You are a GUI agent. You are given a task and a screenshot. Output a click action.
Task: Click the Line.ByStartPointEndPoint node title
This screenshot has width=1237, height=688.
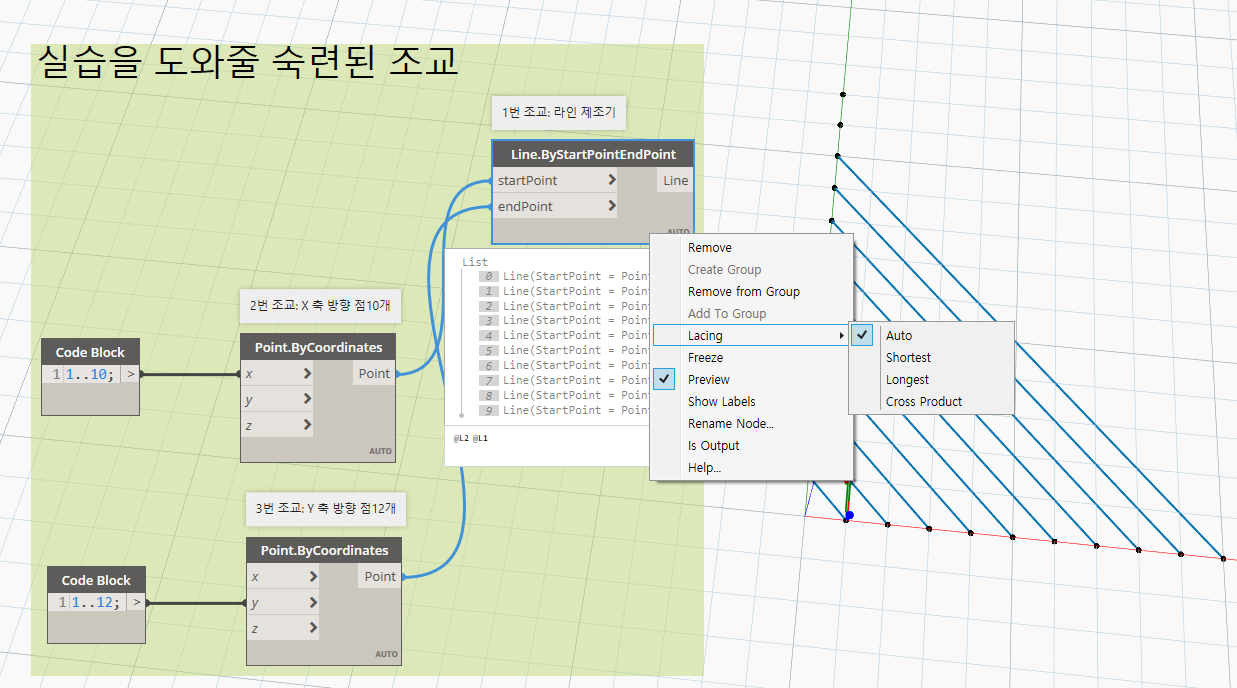(x=593, y=154)
